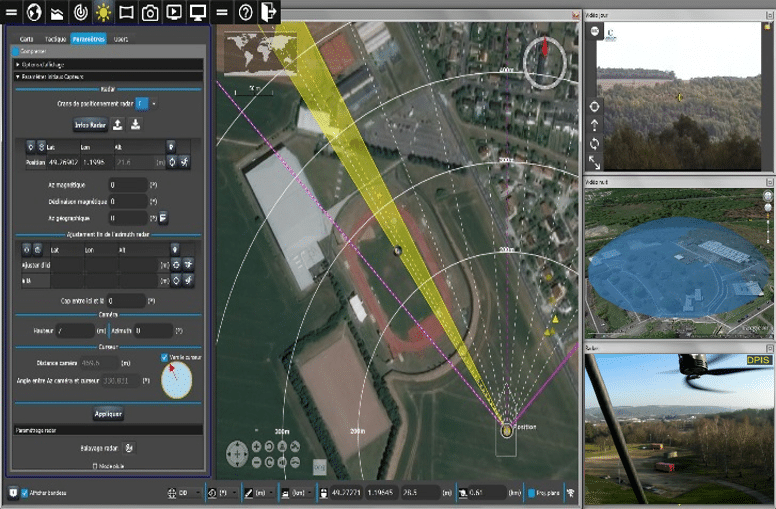Click the 'Infos Radar' button

tap(90, 125)
